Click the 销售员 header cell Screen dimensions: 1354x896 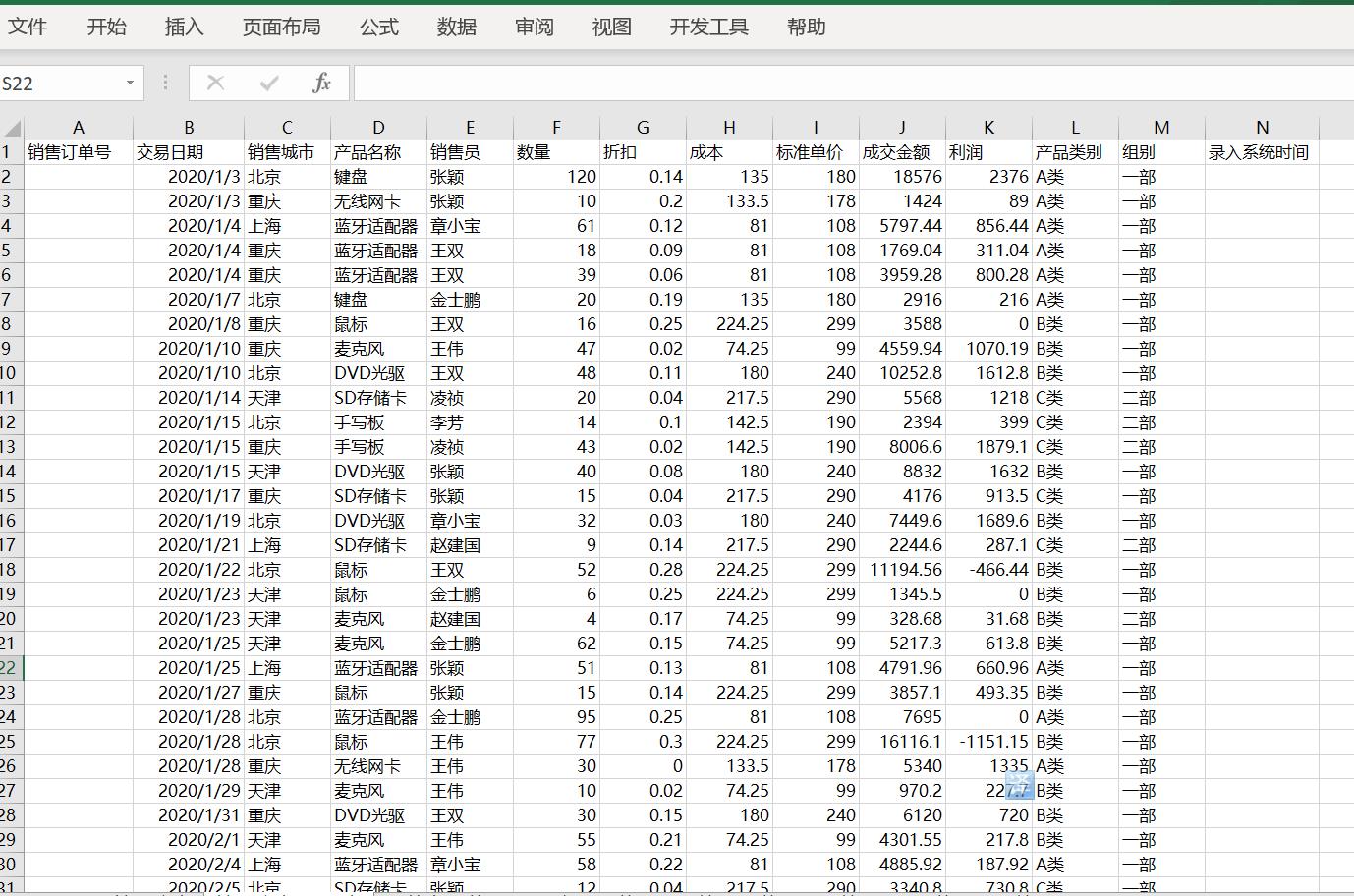(x=470, y=152)
